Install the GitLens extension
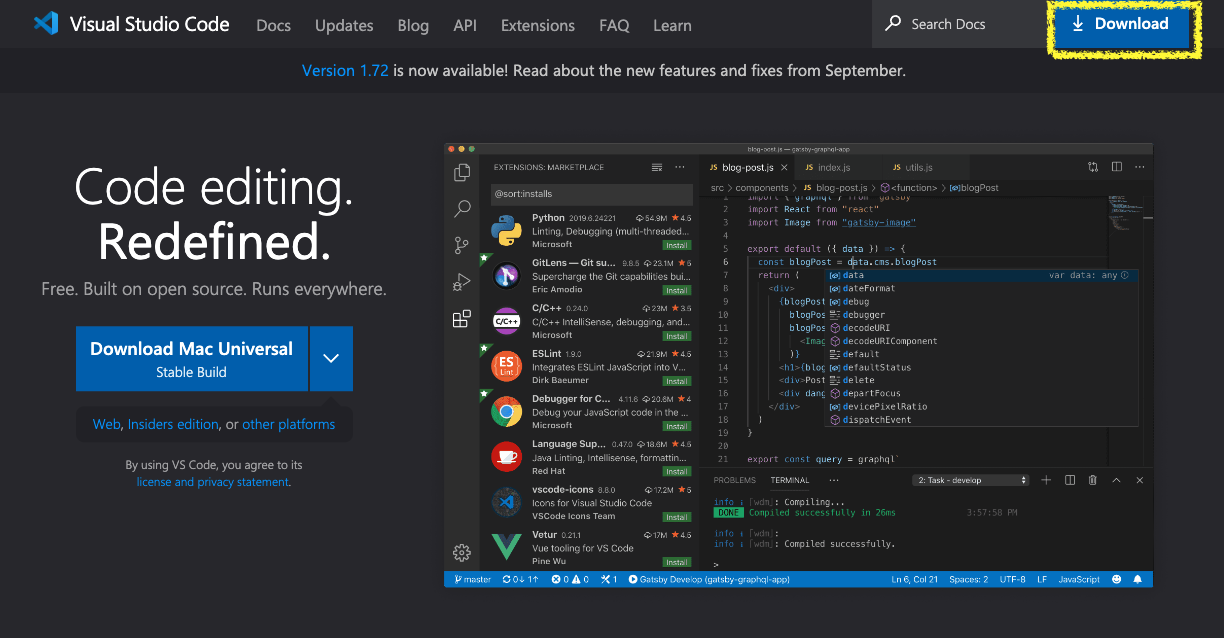The image size is (1224, 641). click(x=677, y=290)
